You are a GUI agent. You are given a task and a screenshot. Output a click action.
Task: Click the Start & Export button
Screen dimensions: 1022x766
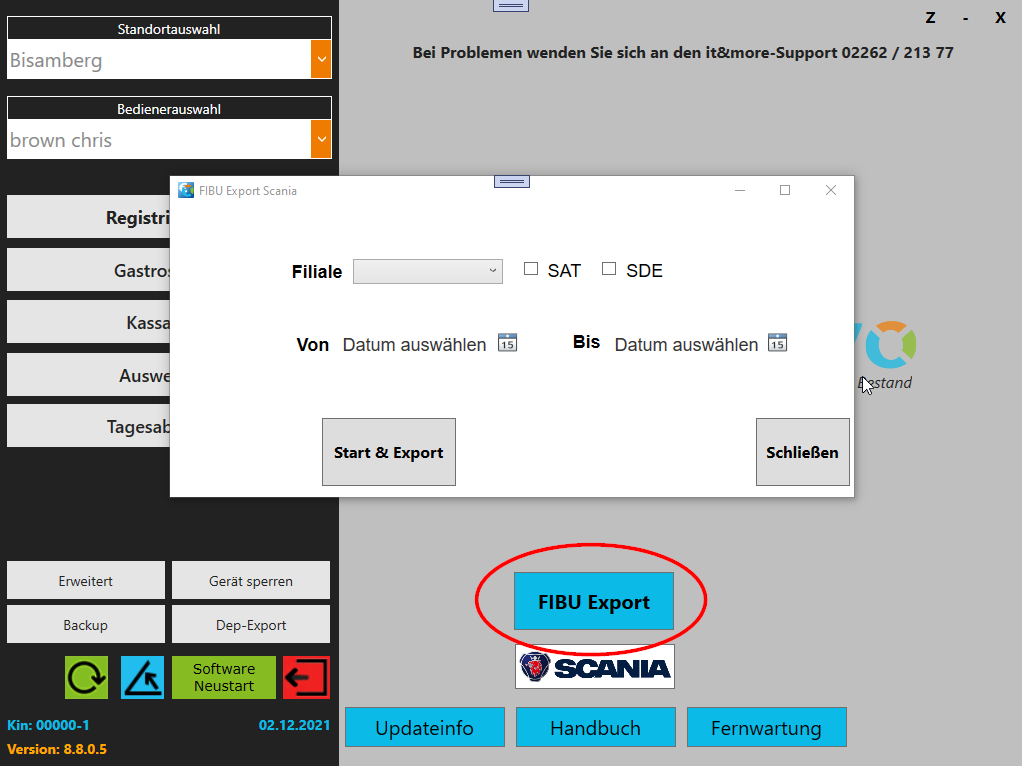[388, 452]
